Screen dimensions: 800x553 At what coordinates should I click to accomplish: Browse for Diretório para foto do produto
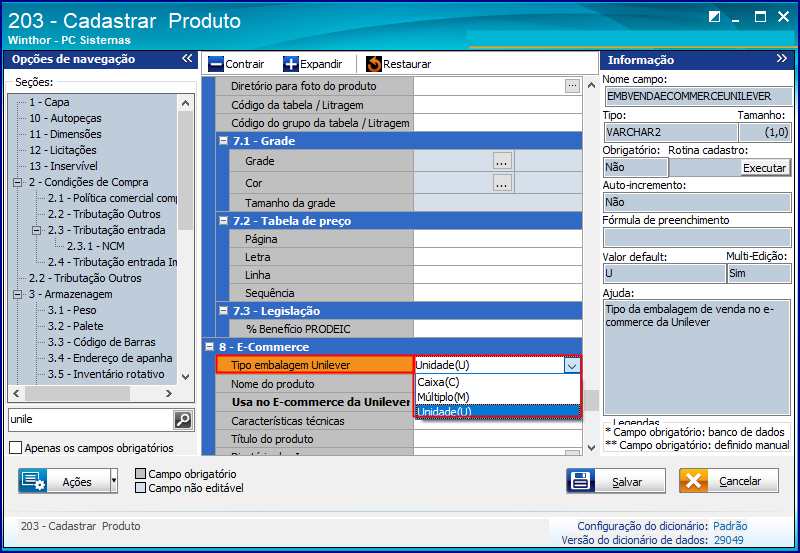(x=572, y=86)
